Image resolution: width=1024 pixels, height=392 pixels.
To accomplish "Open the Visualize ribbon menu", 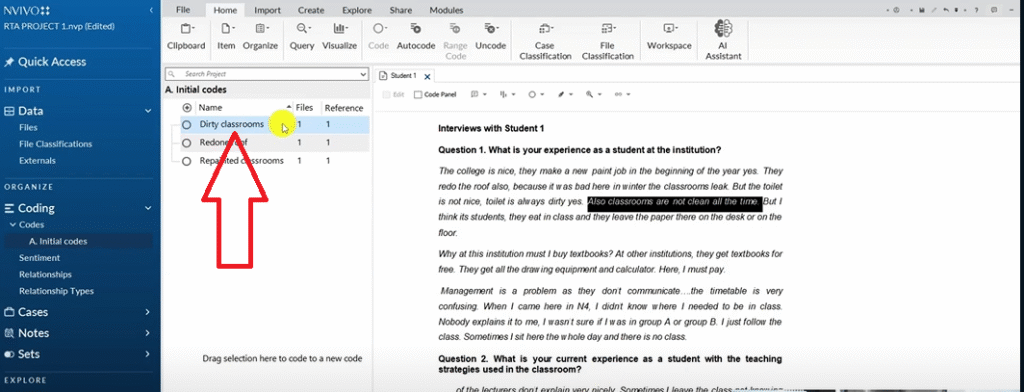I will [x=340, y=37].
